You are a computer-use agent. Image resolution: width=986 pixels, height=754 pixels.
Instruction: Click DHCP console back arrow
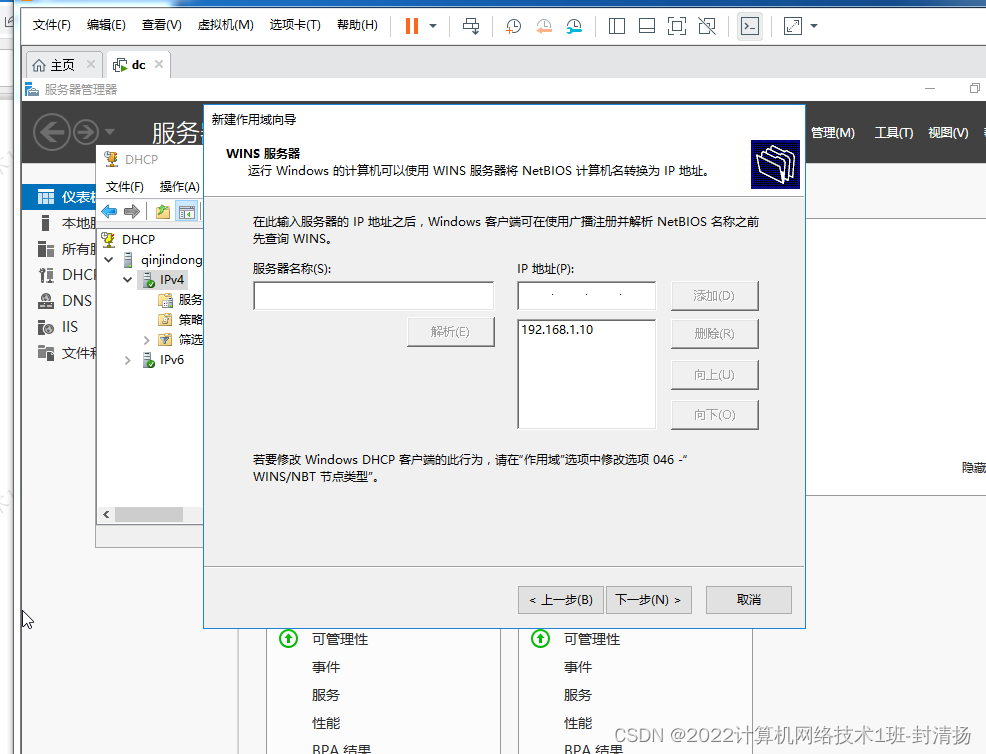click(x=109, y=211)
